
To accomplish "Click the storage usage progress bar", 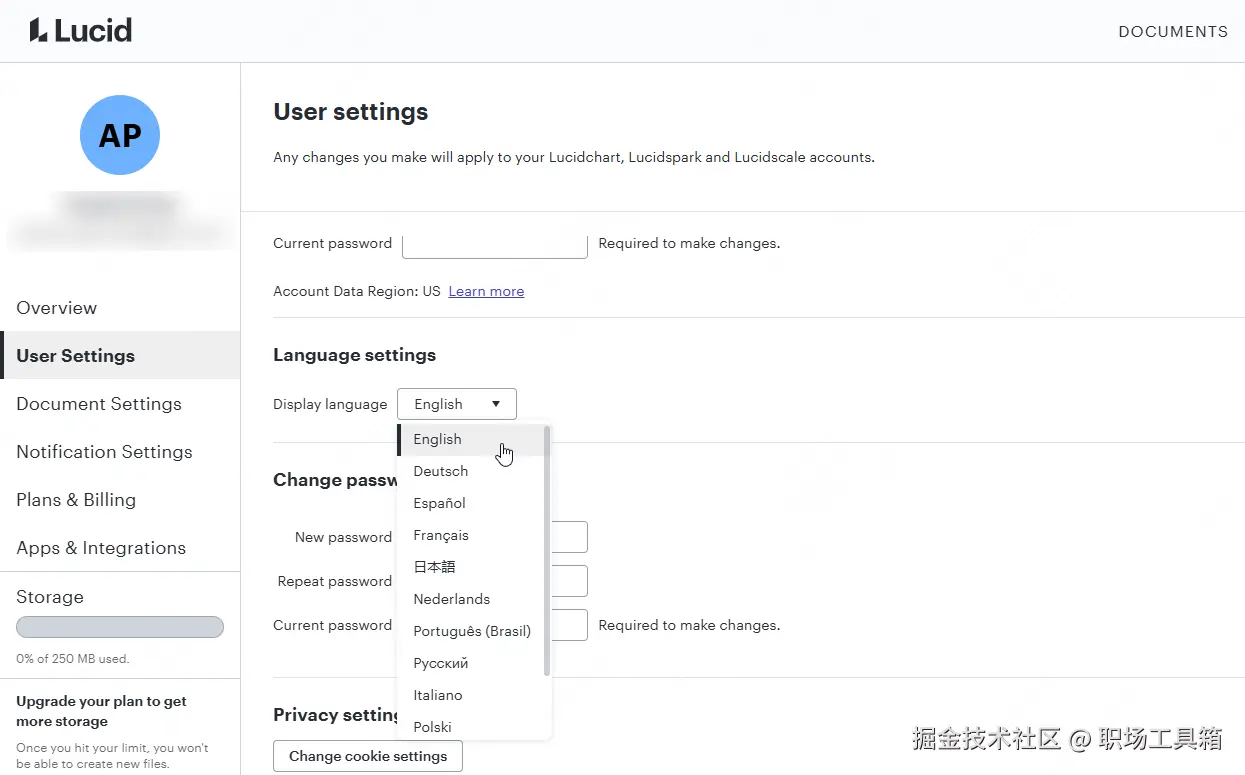I will pos(120,627).
